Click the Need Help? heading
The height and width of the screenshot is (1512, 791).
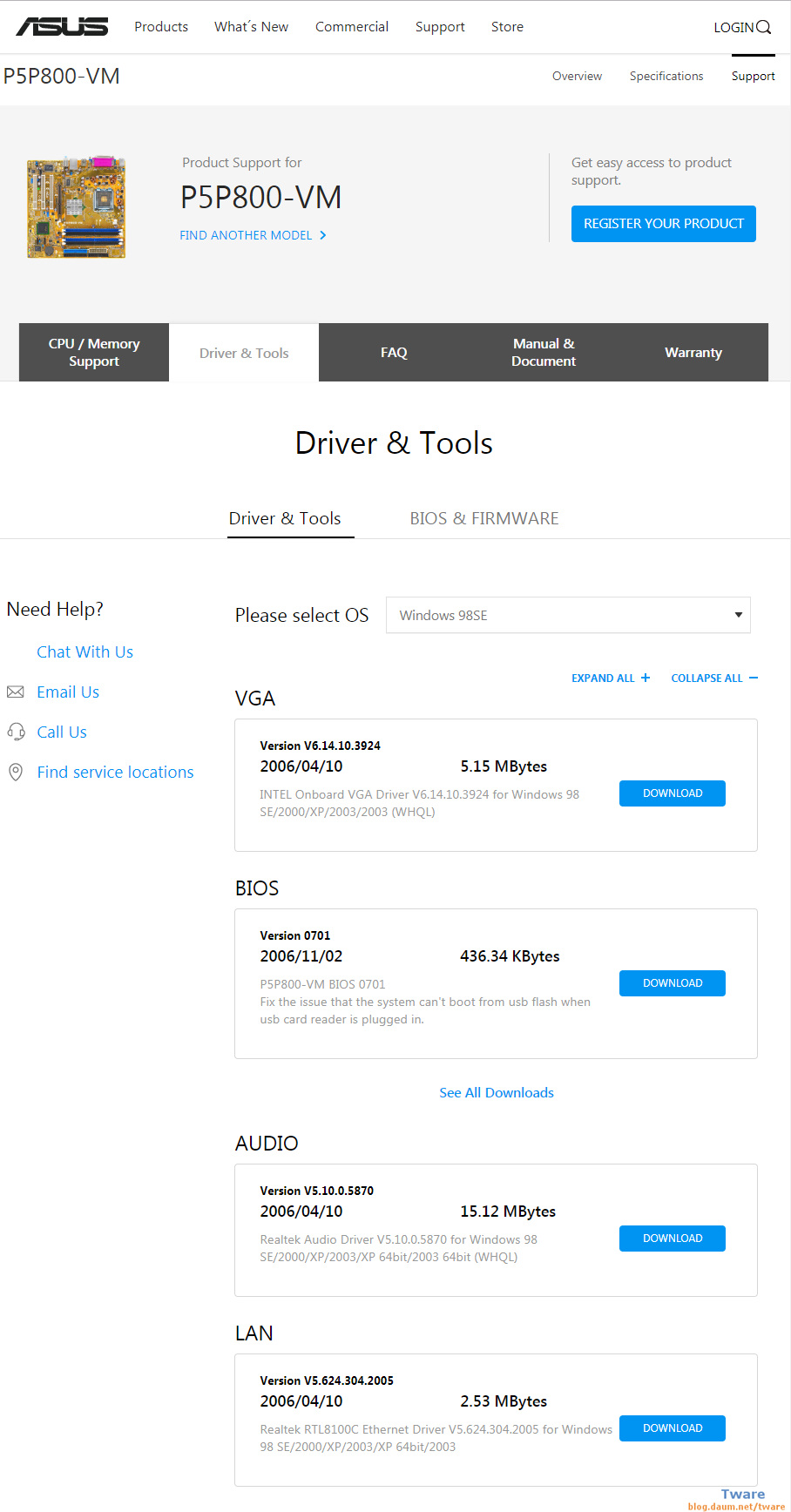click(x=55, y=609)
